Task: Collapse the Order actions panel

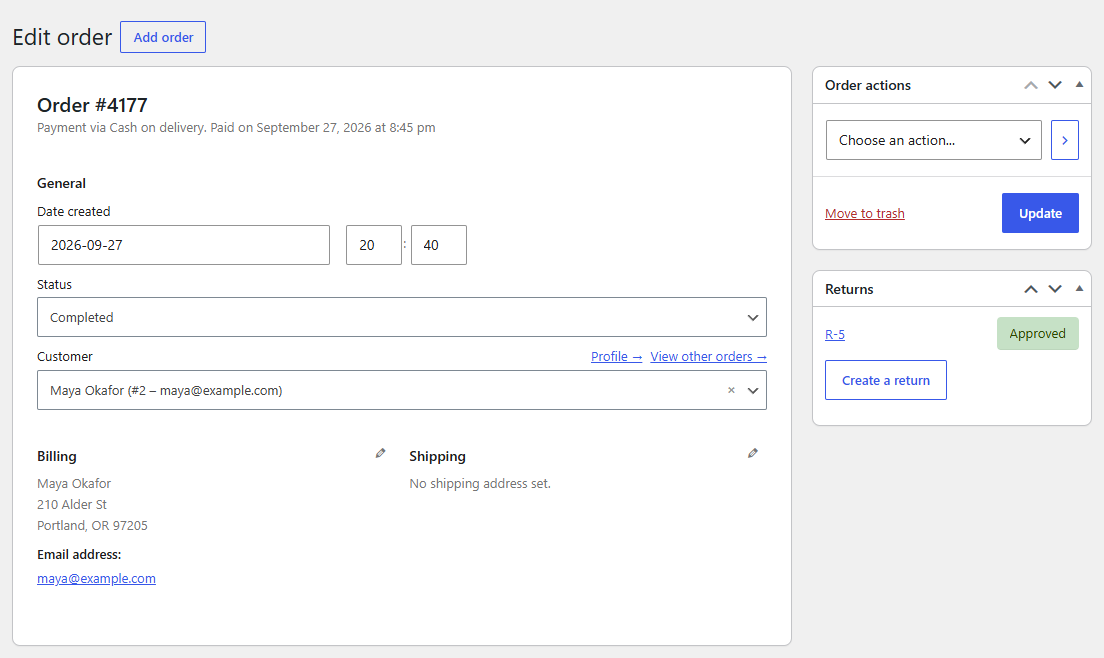Action: pos(1079,84)
